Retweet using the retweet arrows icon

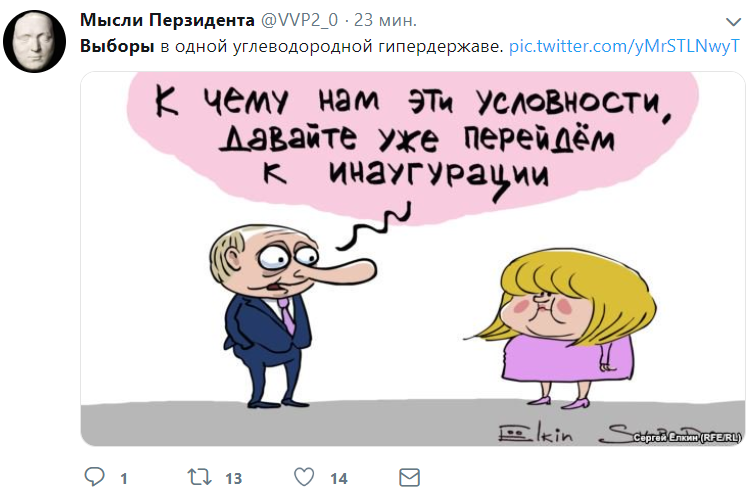pos(199,477)
